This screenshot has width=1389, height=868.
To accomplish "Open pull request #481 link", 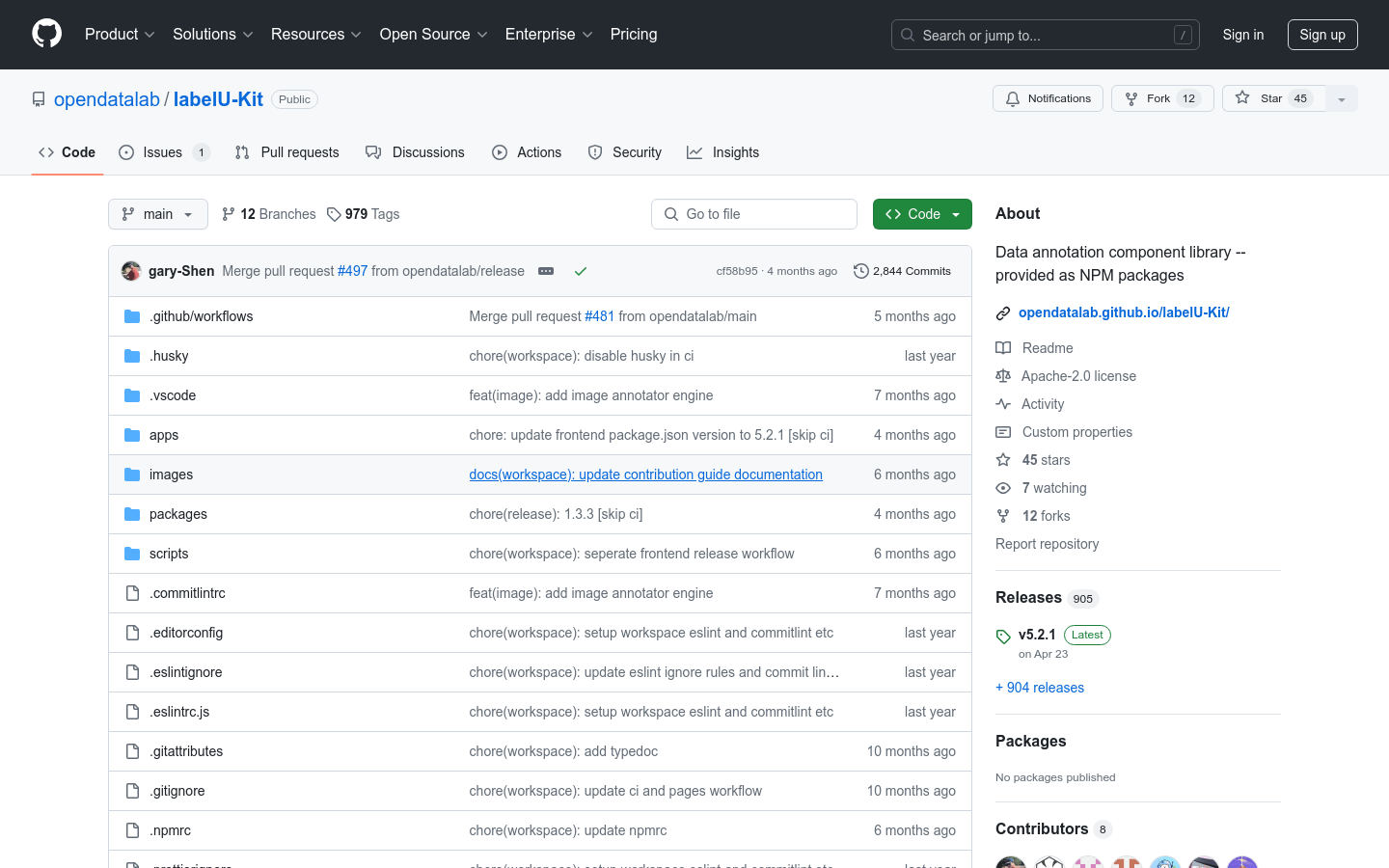I will pyautogui.click(x=599, y=316).
